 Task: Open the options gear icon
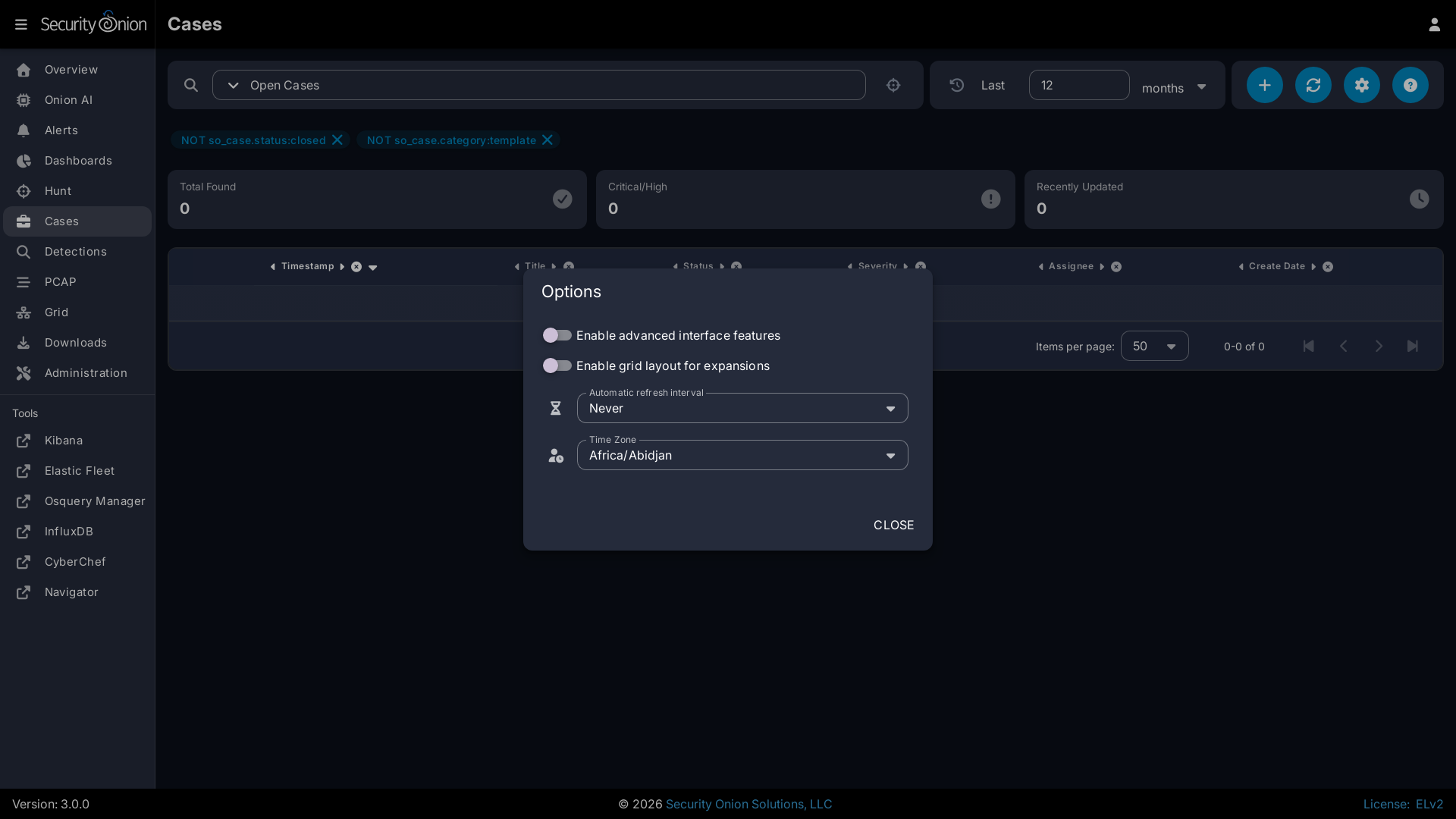click(x=1361, y=85)
